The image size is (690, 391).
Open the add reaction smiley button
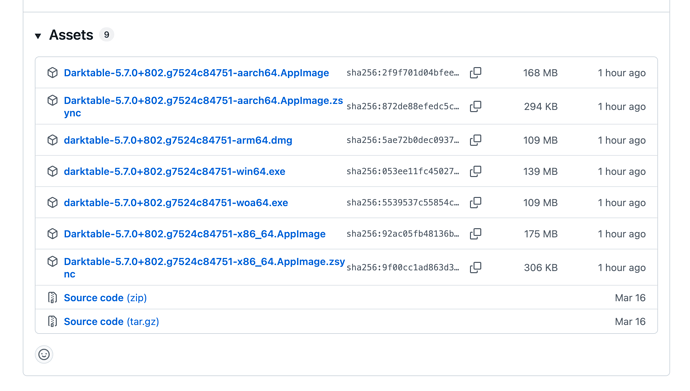(x=44, y=354)
